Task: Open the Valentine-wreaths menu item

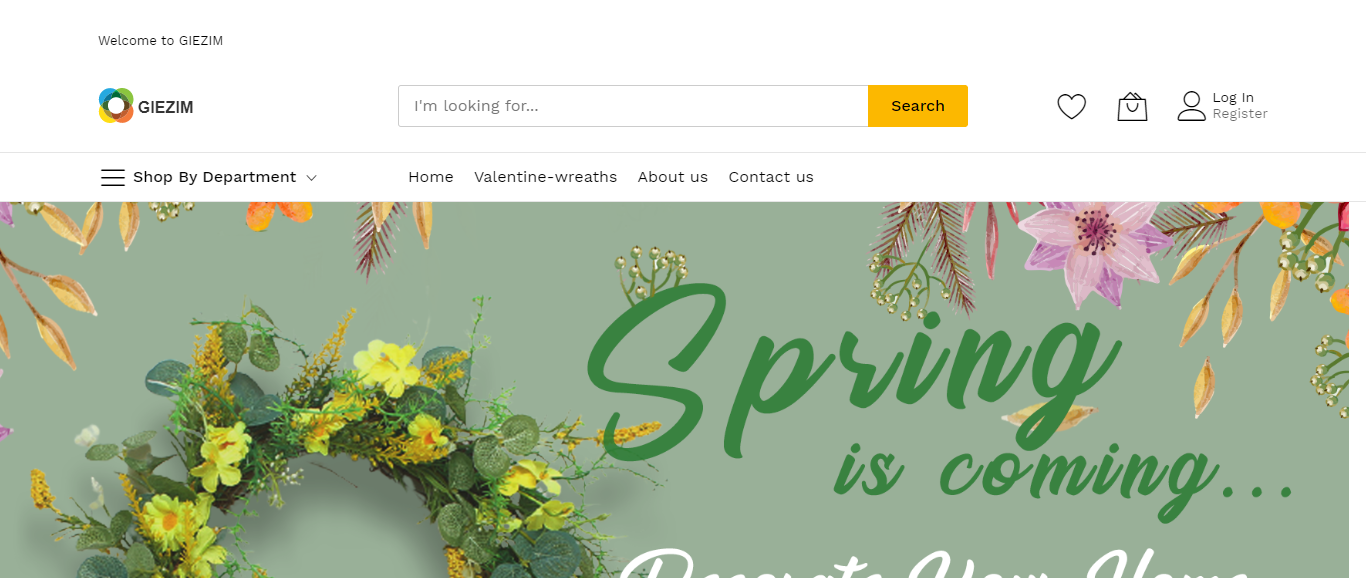Action: click(545, 177)
